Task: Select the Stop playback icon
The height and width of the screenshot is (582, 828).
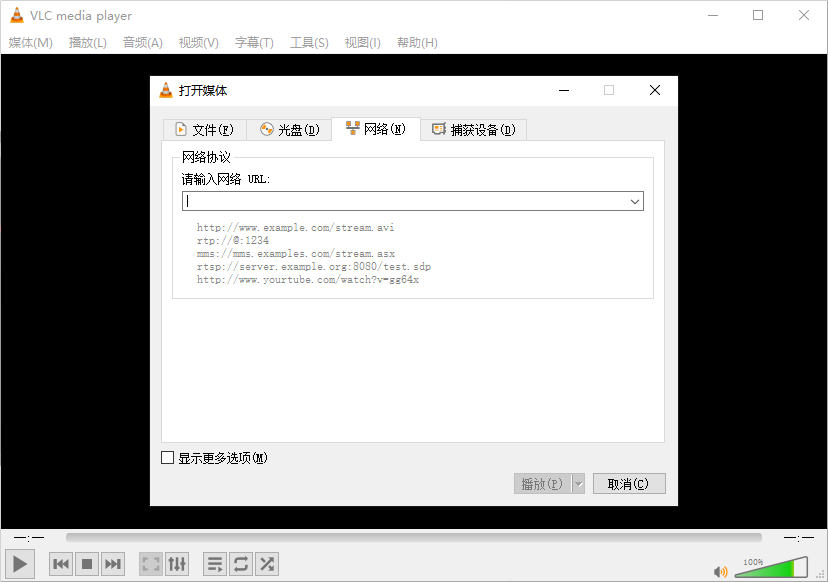Action: pos(87,563)
